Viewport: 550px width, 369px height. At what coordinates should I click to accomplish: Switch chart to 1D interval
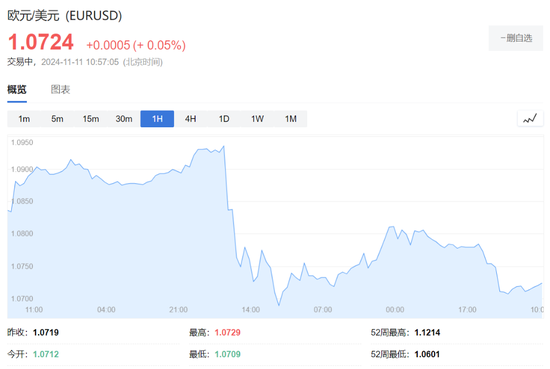click(224, 119)
